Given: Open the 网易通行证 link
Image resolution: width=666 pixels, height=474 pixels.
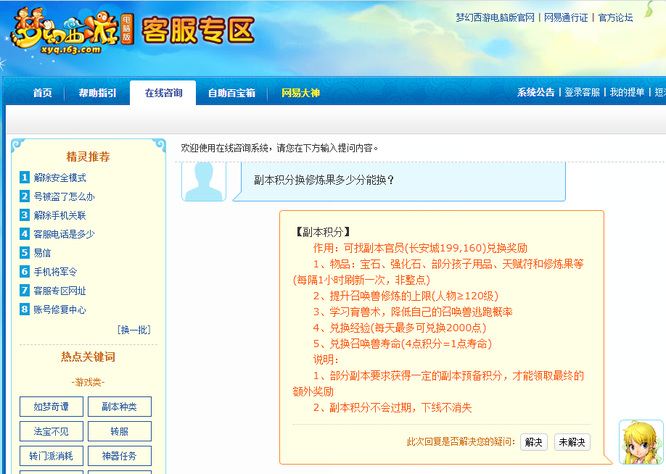Looking at the screenshot, I should 566,17.
